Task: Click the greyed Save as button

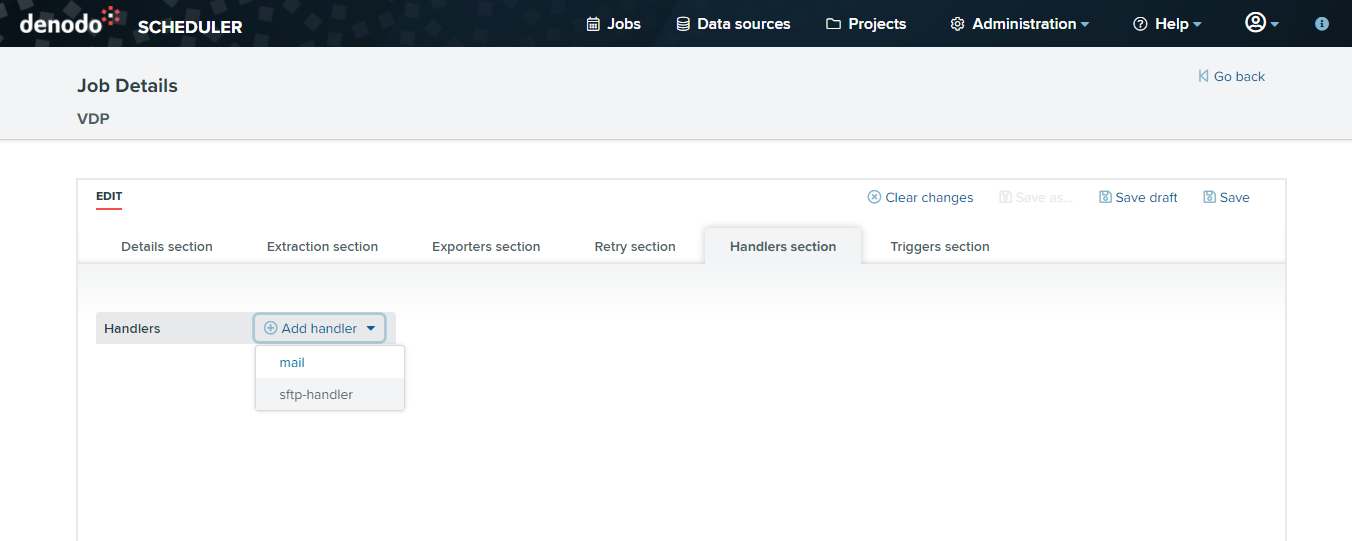Action: click(1036, 197)
